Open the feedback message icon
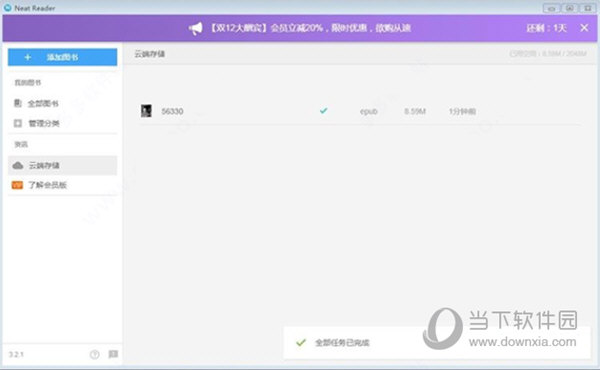The width and height of the screenshot is (600, 370). 113,354
